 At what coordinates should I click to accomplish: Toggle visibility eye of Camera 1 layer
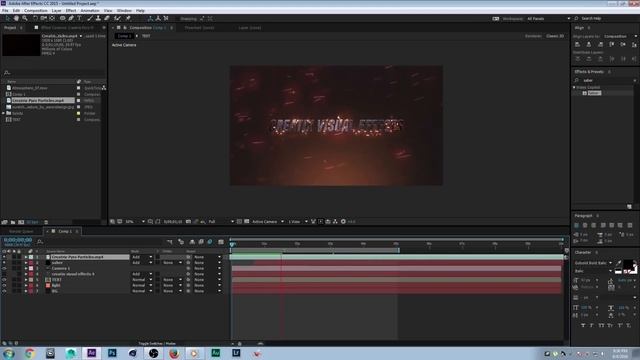pyautogui.click(x=4, y=269)
